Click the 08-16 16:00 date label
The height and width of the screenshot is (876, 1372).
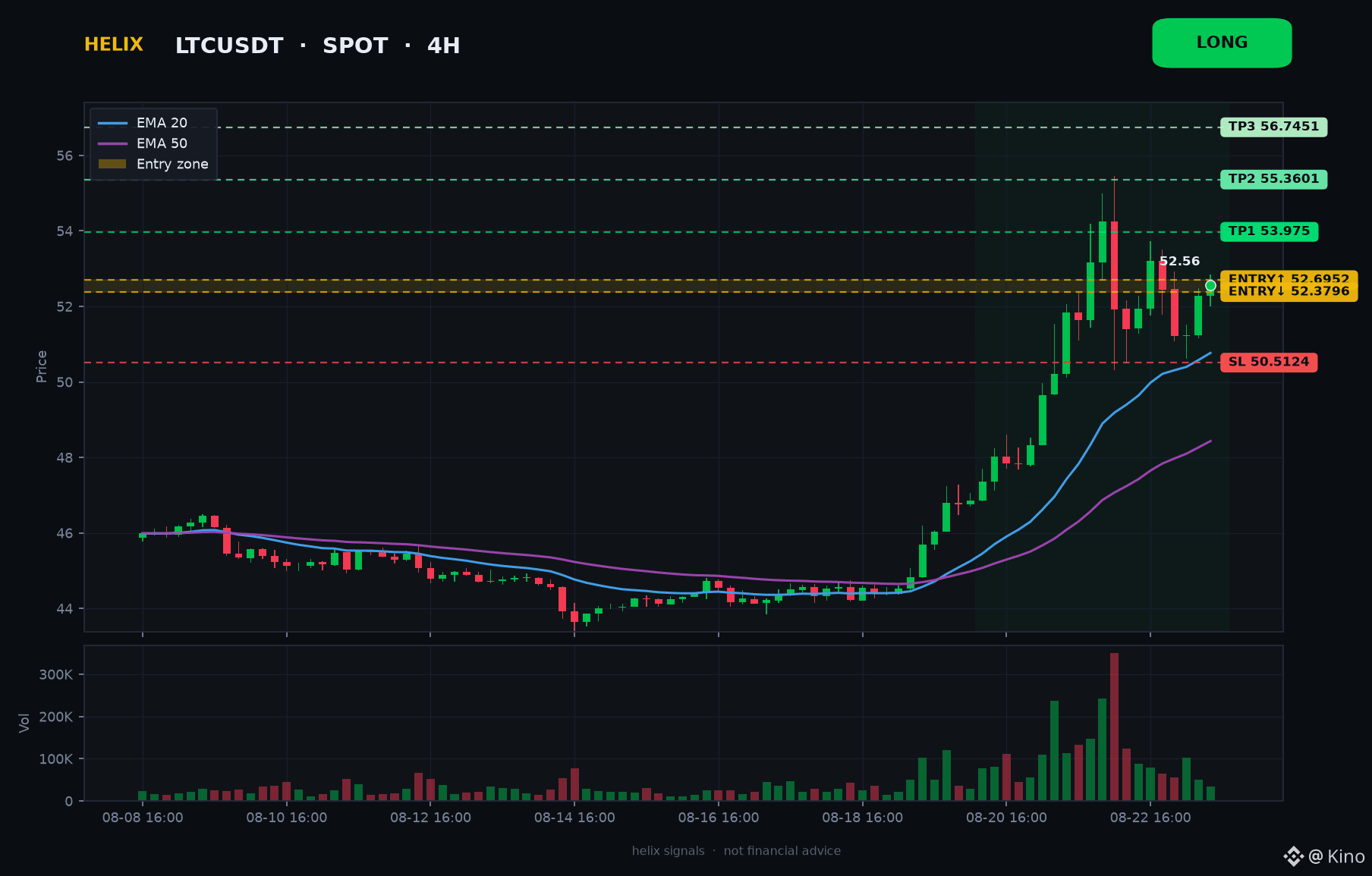[x=719, y=818]
